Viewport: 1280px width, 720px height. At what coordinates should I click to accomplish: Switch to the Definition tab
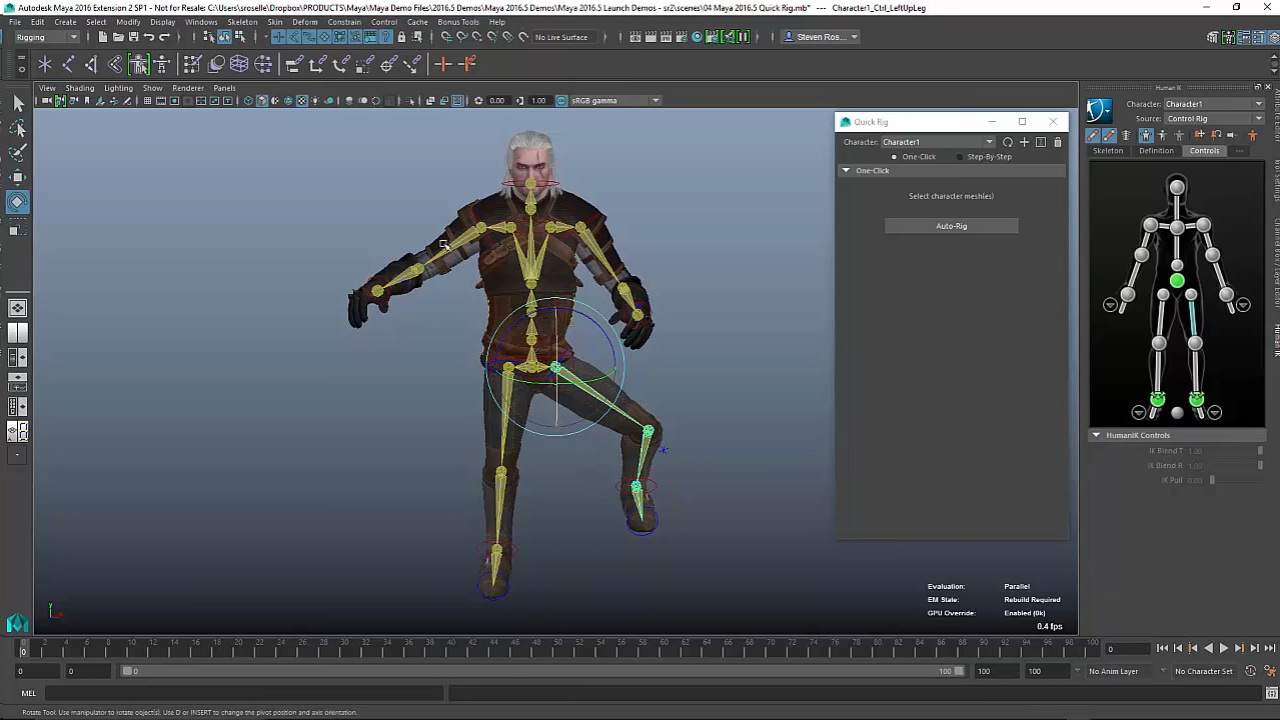pos(1156,151)
